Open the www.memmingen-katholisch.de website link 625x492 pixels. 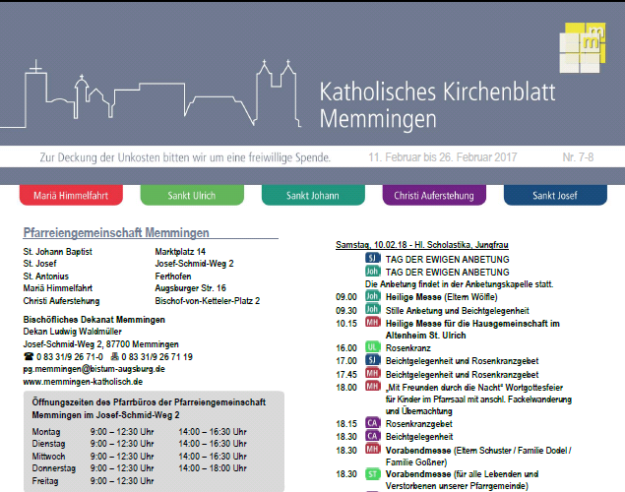[x=83, y=382]
